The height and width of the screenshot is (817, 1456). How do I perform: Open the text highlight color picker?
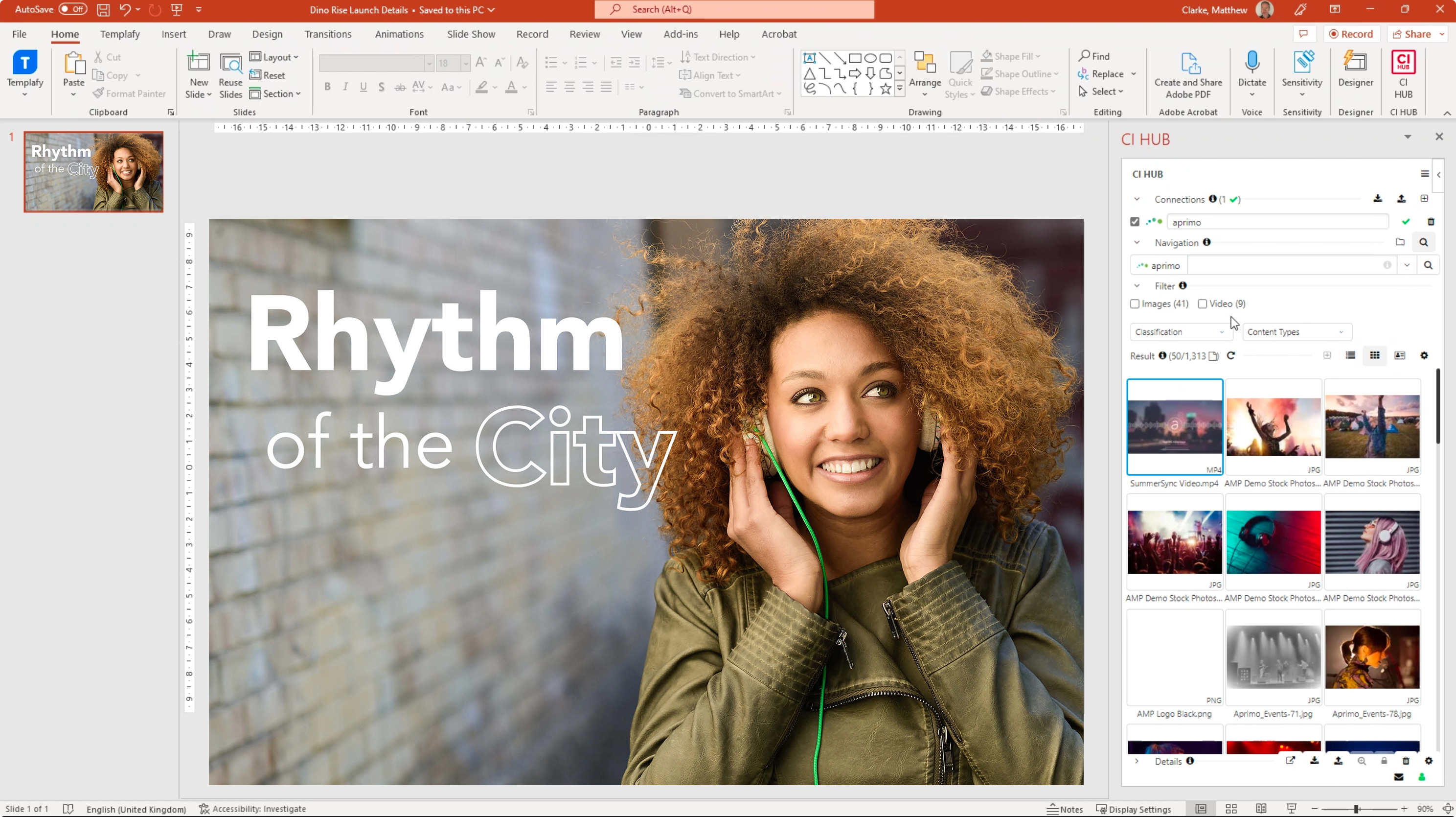point(495,87)
